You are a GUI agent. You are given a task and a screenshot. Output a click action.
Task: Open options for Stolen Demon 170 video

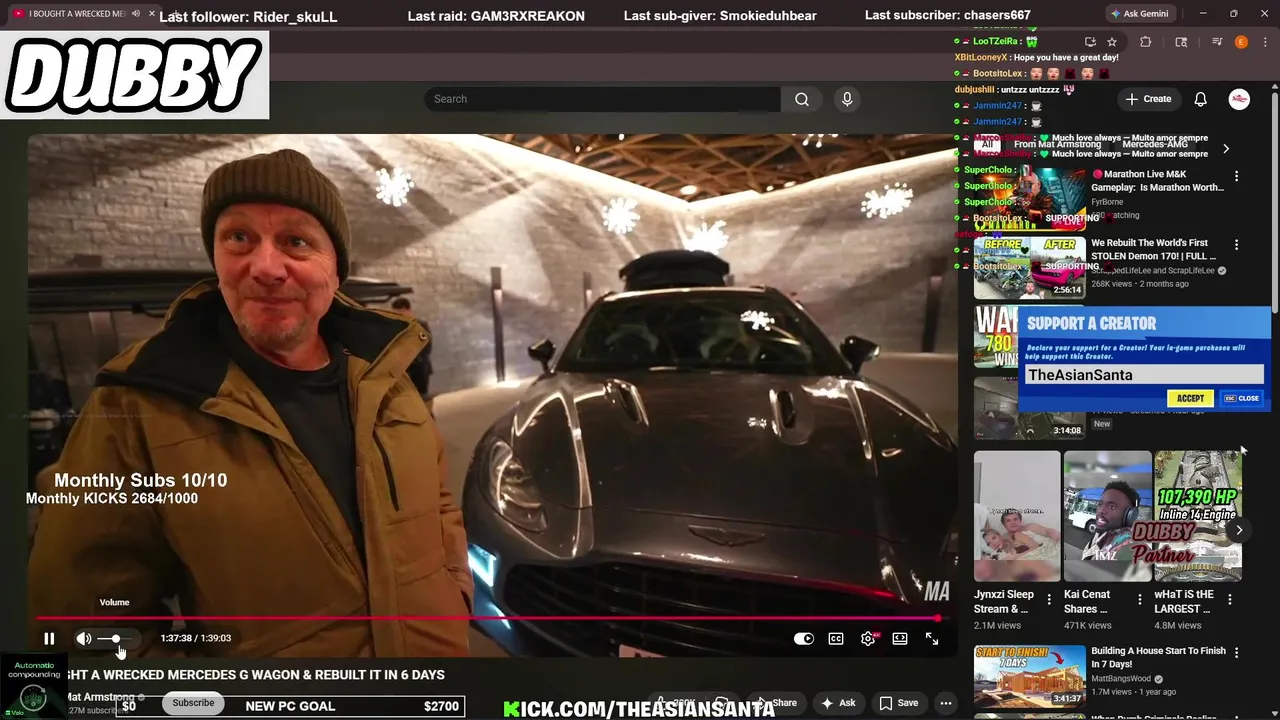tap(1236, 245)
